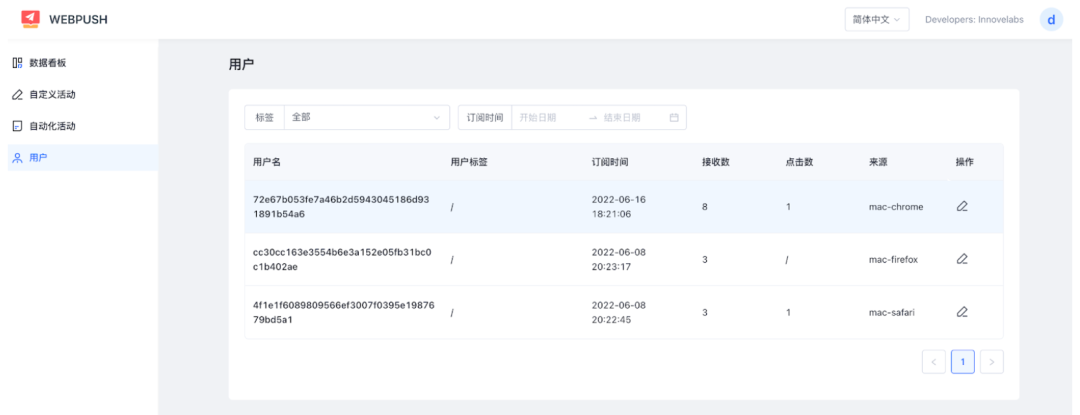The image size is (1080, 415).
Task: Click edit icon for mac-safari user
Action: point(962,312)
